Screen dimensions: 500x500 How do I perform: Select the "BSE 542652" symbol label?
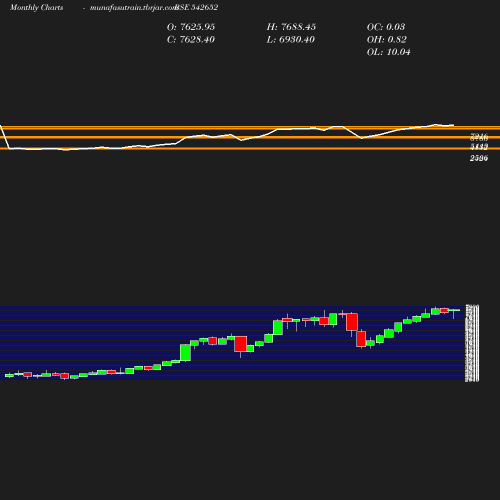coord(196,7)
